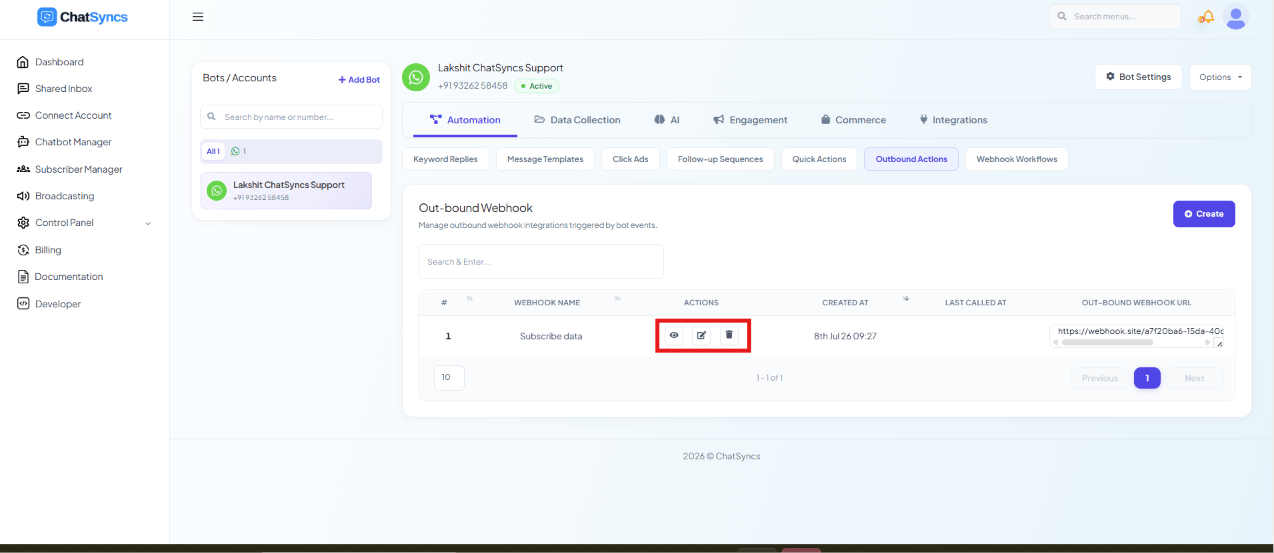Switch to Data Collection tab
Viewport: 1274px width, 553px height.
pos(577,120)
